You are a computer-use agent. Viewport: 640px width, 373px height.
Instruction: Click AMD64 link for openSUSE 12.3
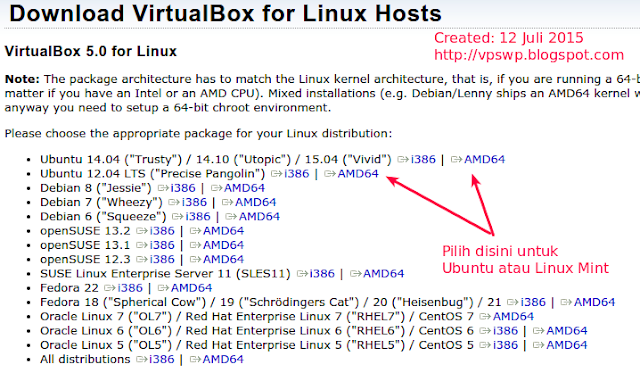[223, 259]
